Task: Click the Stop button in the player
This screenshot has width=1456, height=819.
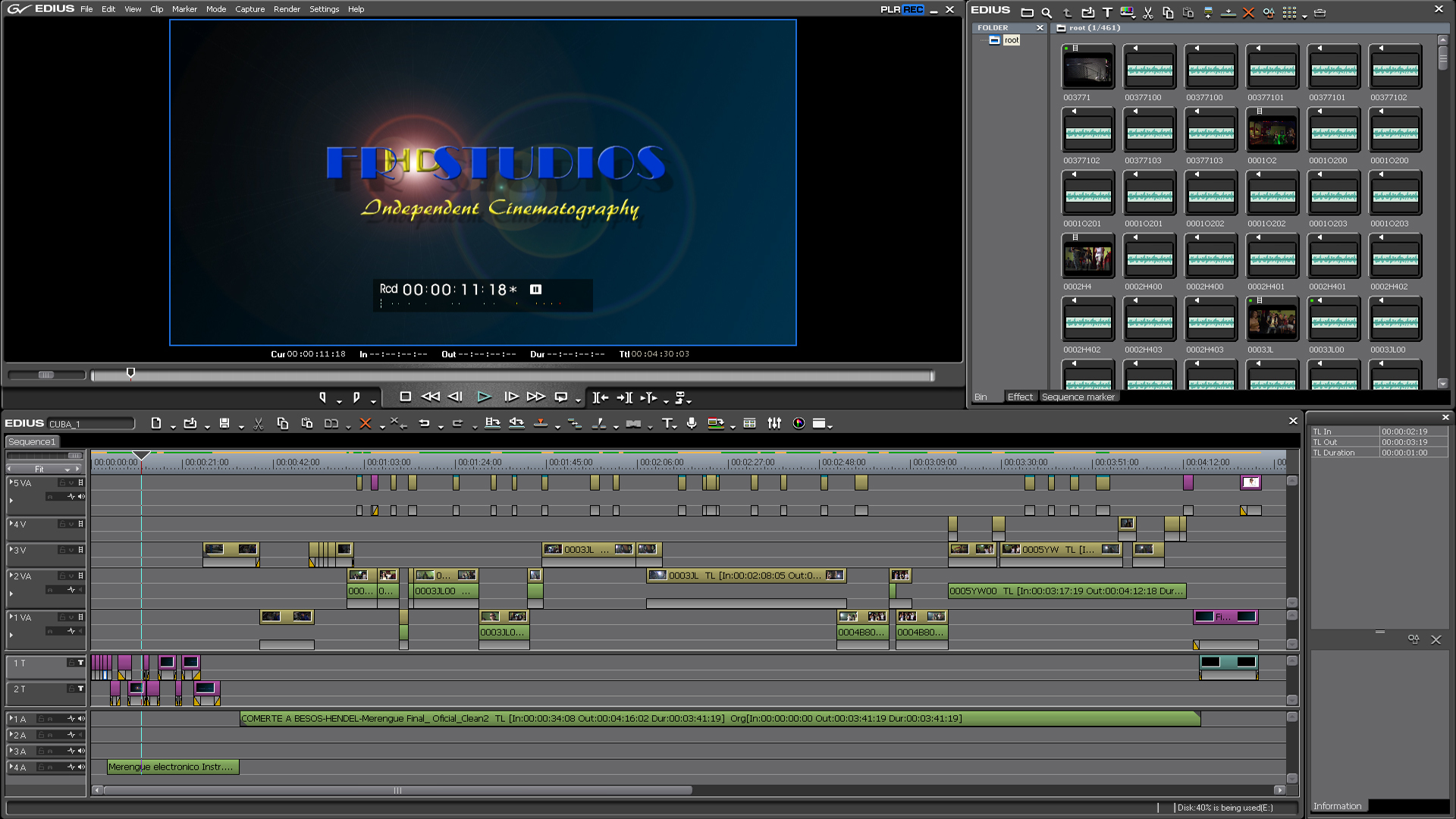Action: tap(406, 397)
